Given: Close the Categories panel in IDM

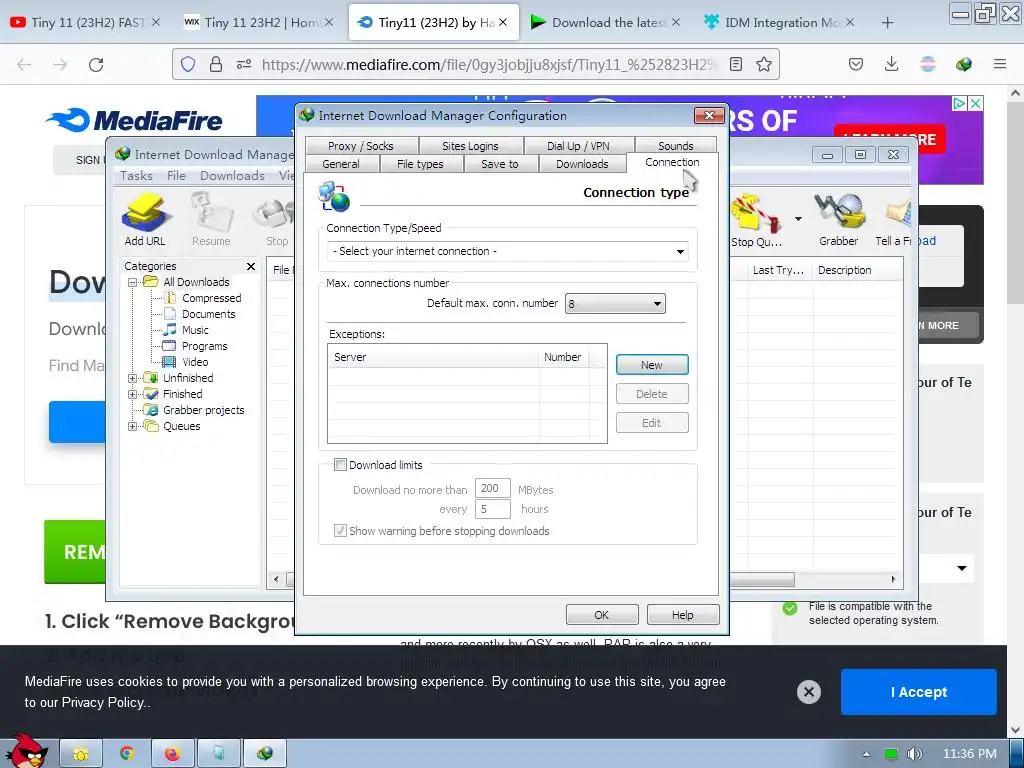Looking at the screenshot, I should click(x=251, y=266).
